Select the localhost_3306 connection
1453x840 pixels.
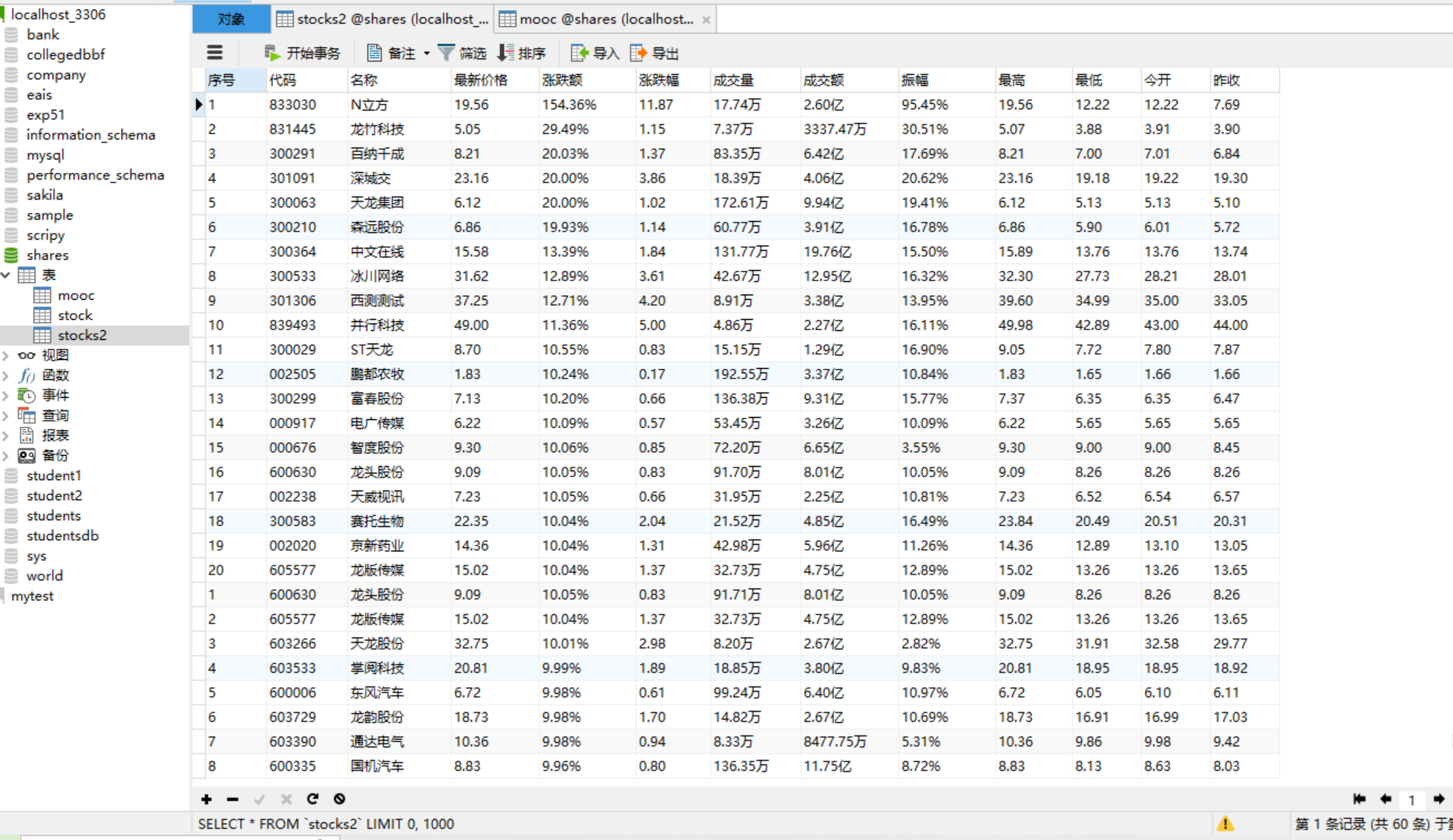coord(58,14)
